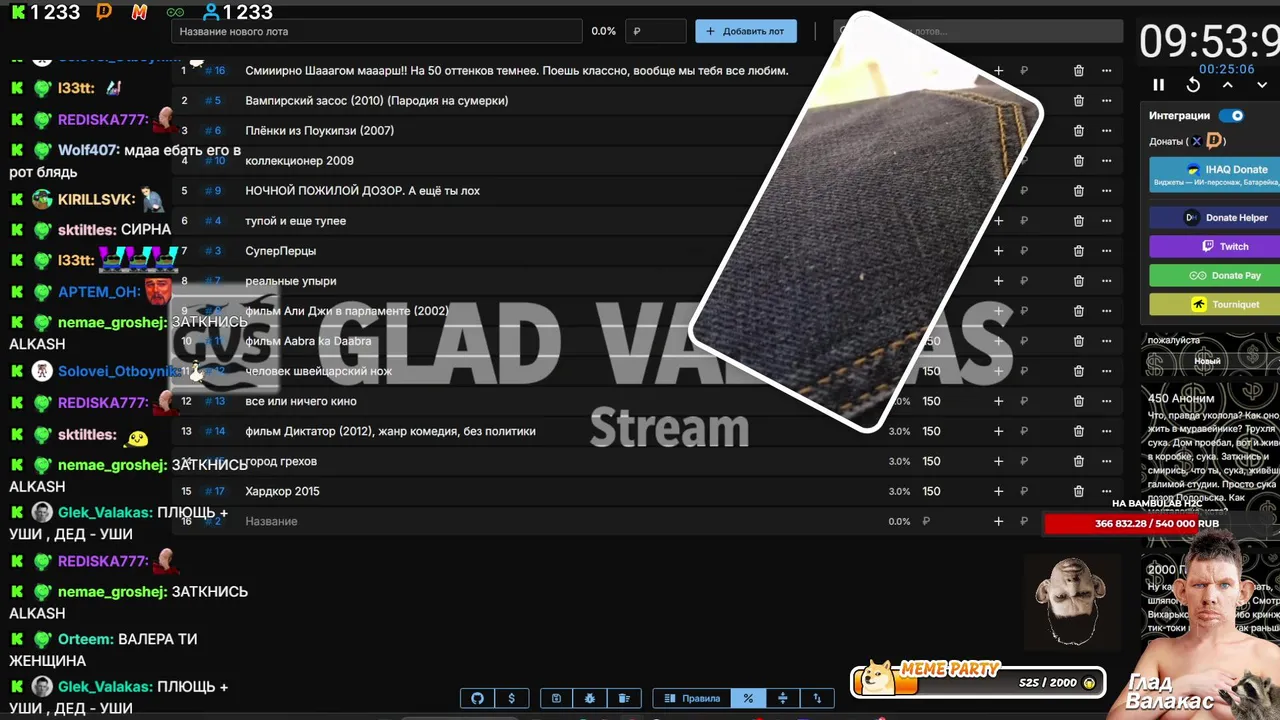
Task: Click the "Название нового лота" input field
Action: click(377, 31)
